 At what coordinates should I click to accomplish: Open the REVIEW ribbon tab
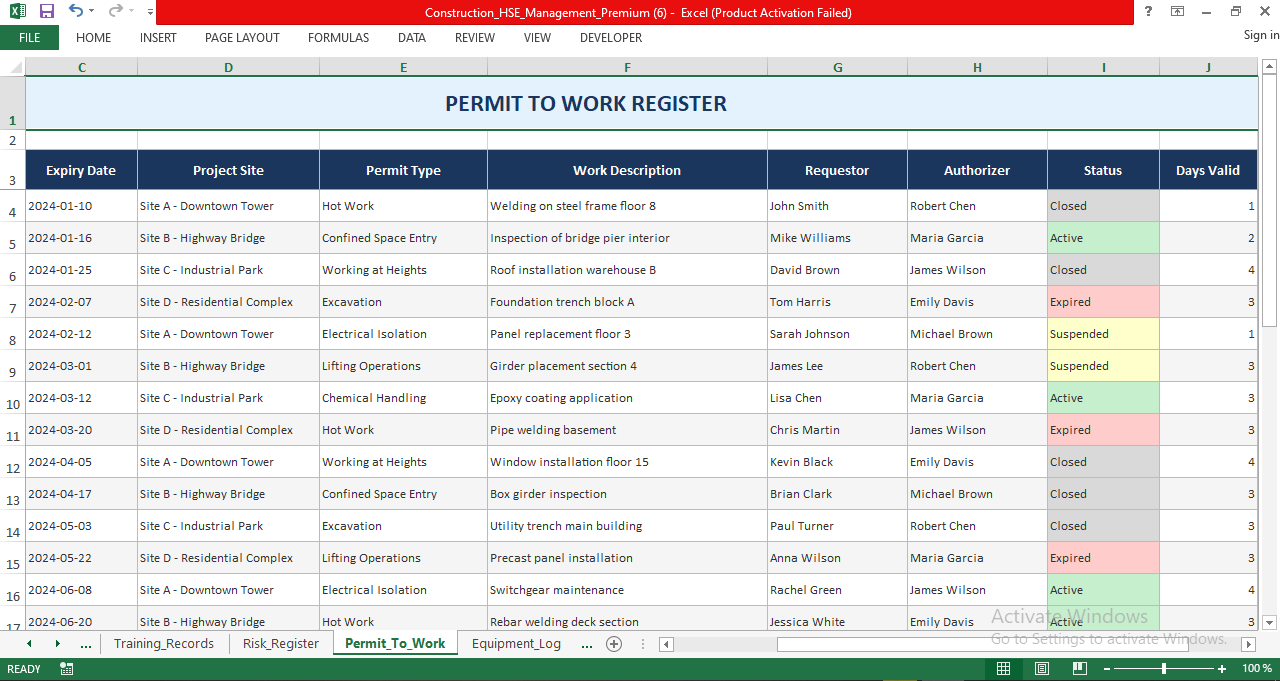[475, 38]
